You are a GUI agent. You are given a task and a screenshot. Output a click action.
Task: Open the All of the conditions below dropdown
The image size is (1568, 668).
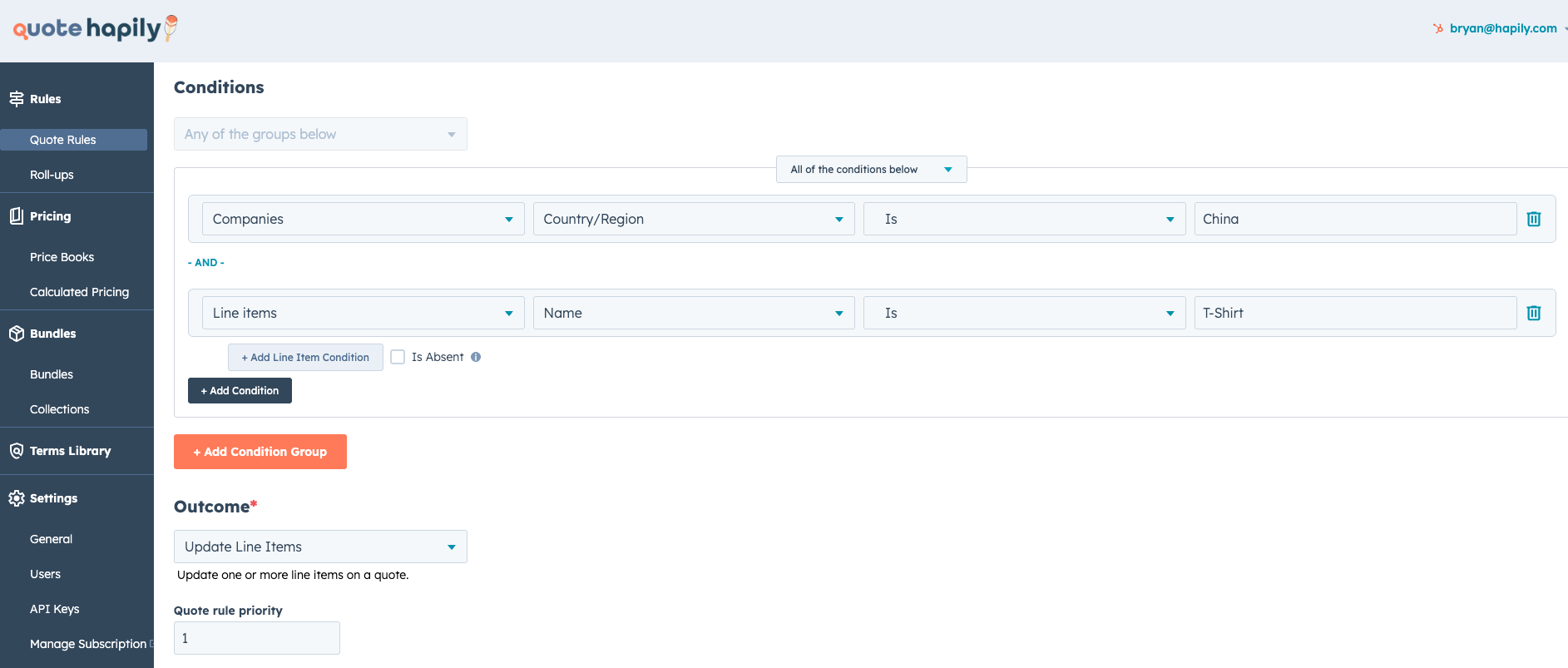click(871, 169)
